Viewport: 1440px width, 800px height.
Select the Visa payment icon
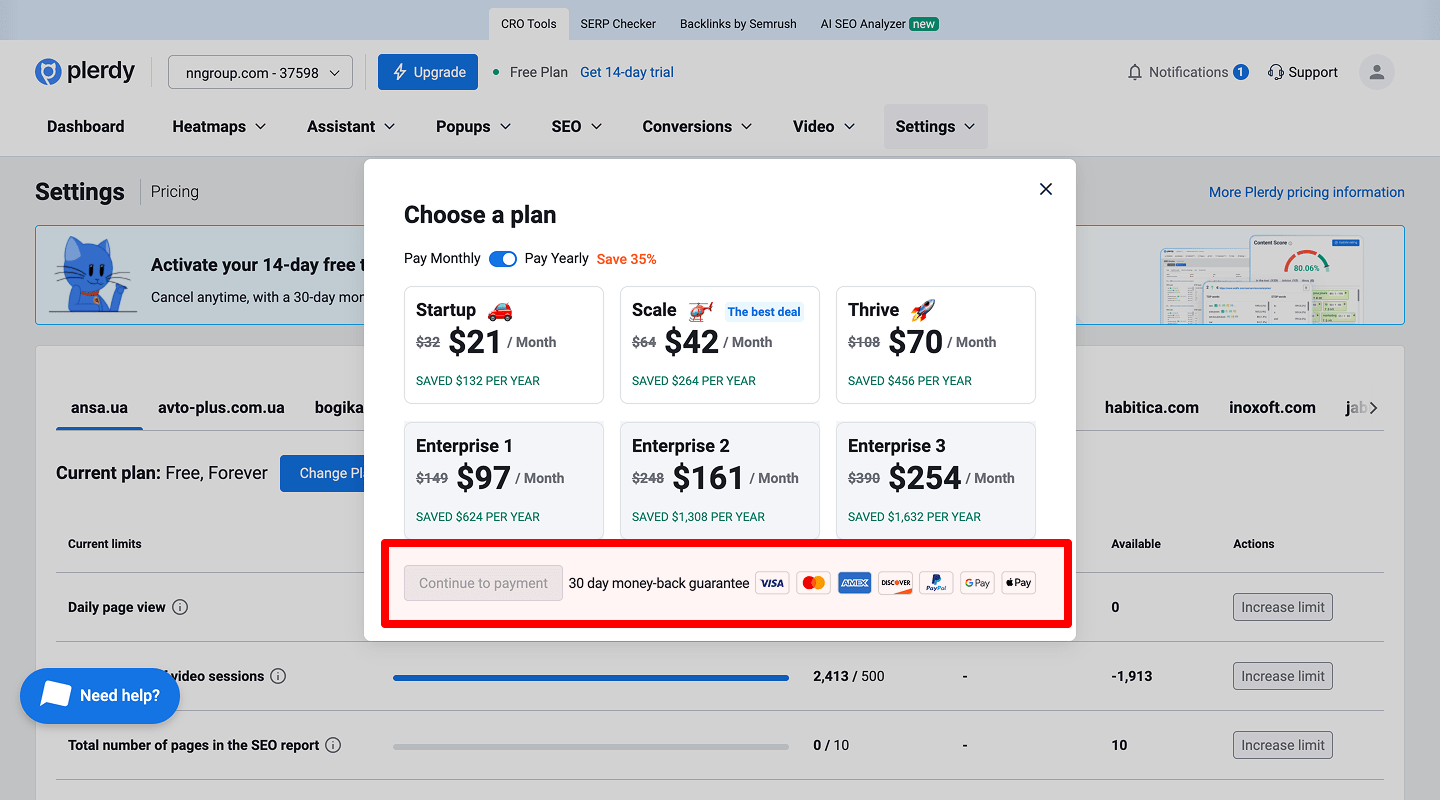(x=772, y=582)
